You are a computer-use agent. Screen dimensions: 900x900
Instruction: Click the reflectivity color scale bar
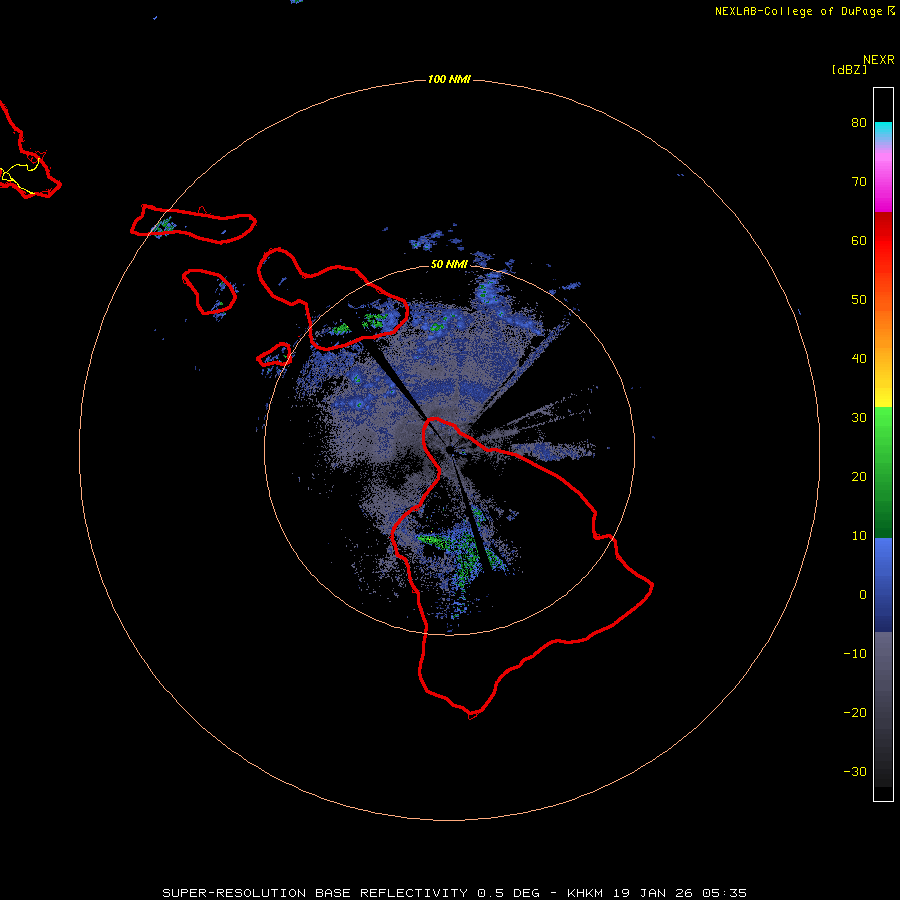(x=883, y=444)
